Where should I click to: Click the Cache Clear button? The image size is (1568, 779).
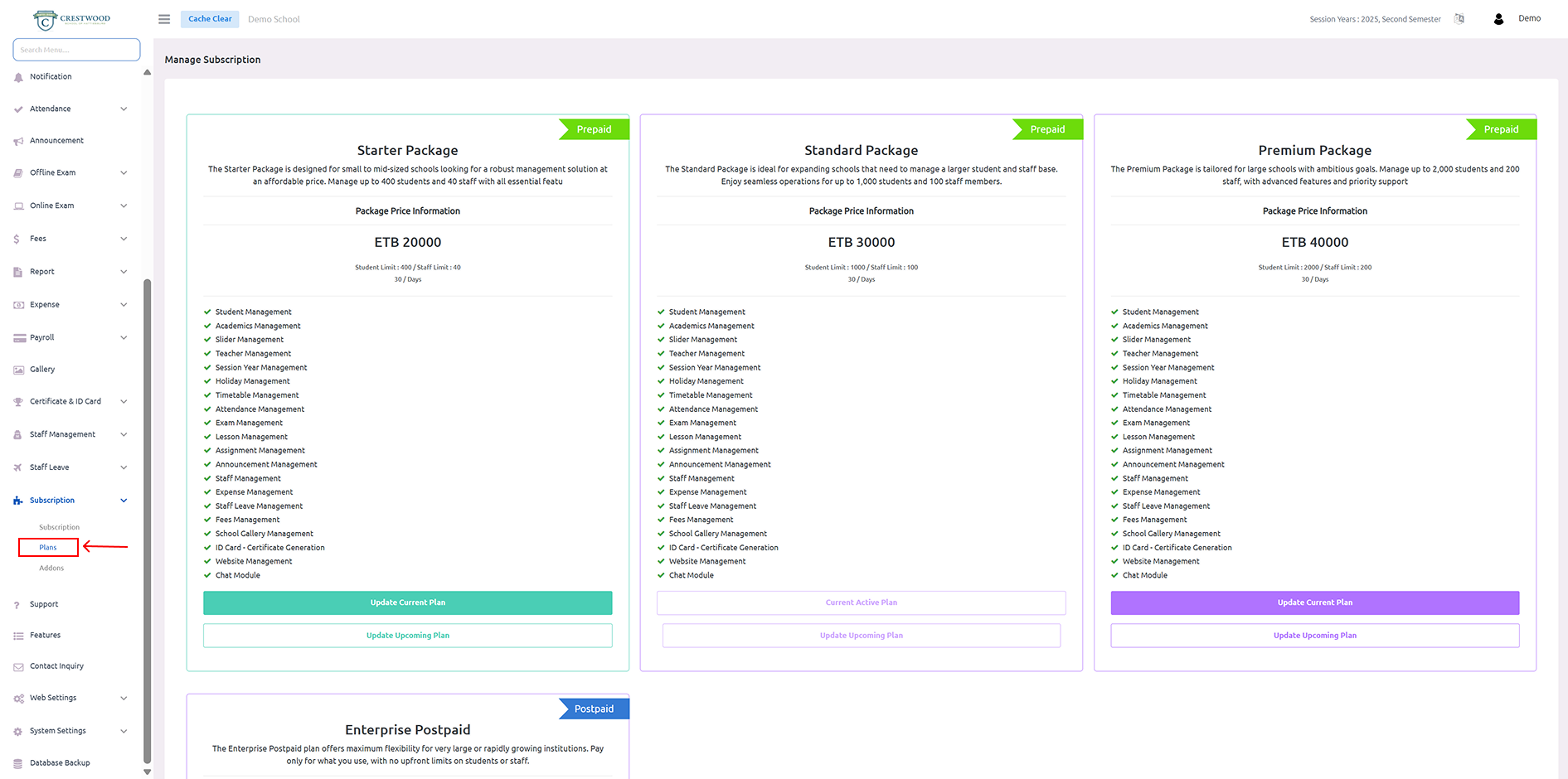[x=210, y=19]
